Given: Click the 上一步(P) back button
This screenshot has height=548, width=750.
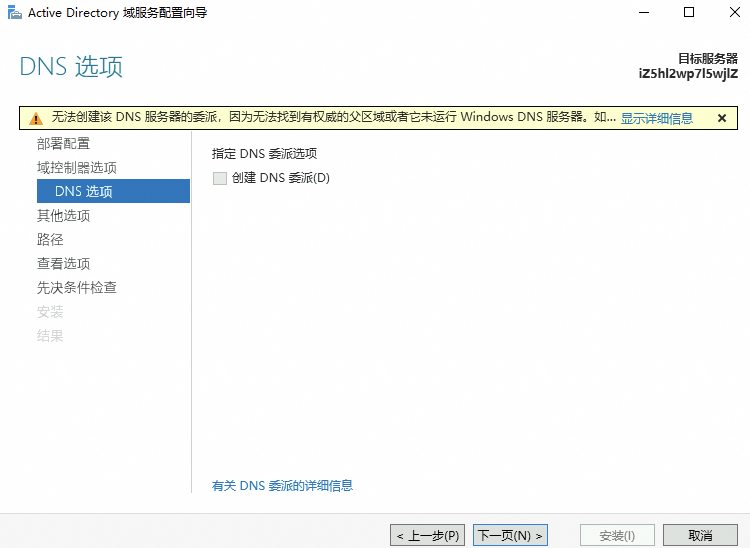Looking at the screenshot, I should click(427, 535).
